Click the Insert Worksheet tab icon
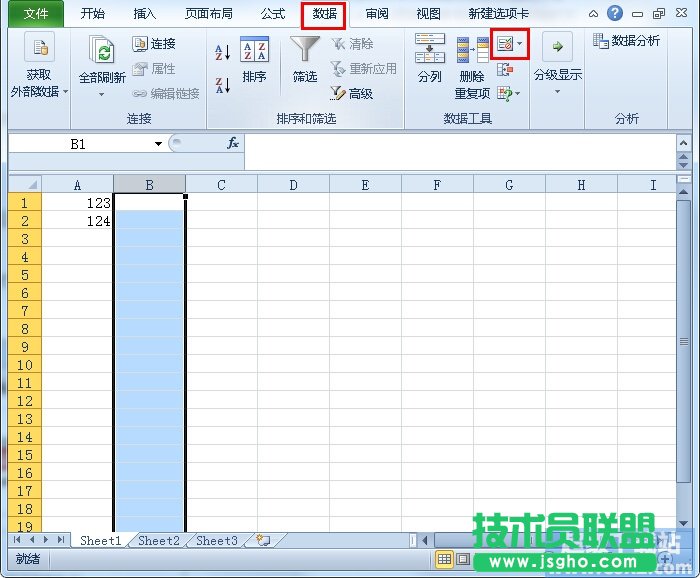 (264, 541)
